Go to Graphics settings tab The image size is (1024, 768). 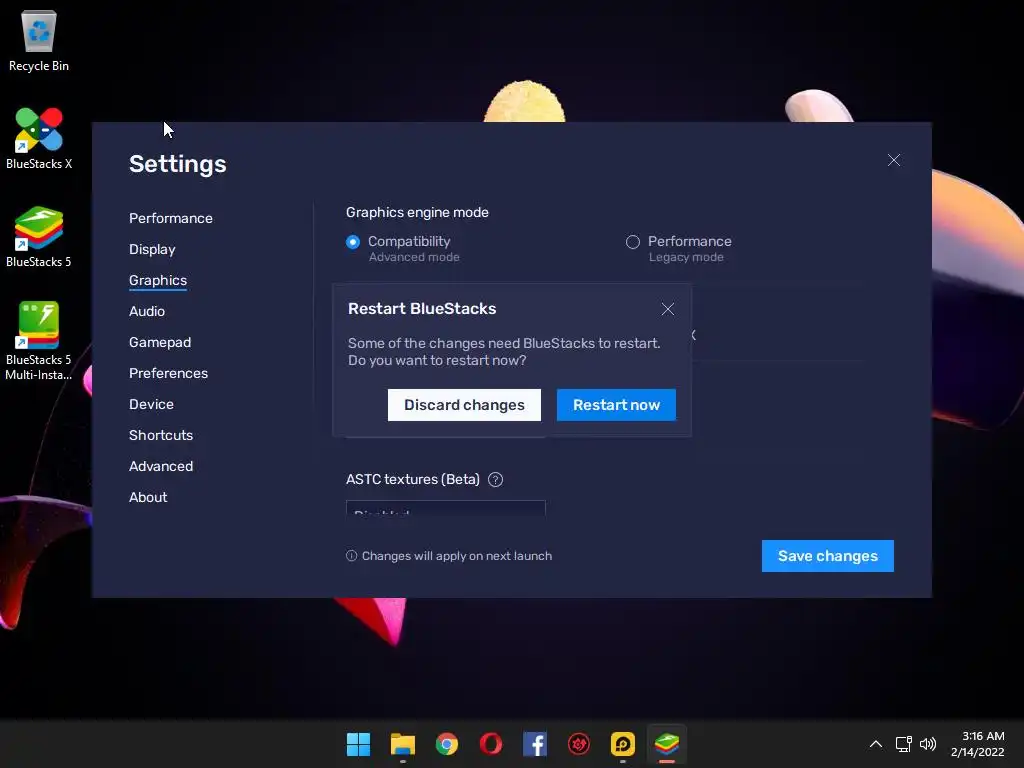(157, 280)
